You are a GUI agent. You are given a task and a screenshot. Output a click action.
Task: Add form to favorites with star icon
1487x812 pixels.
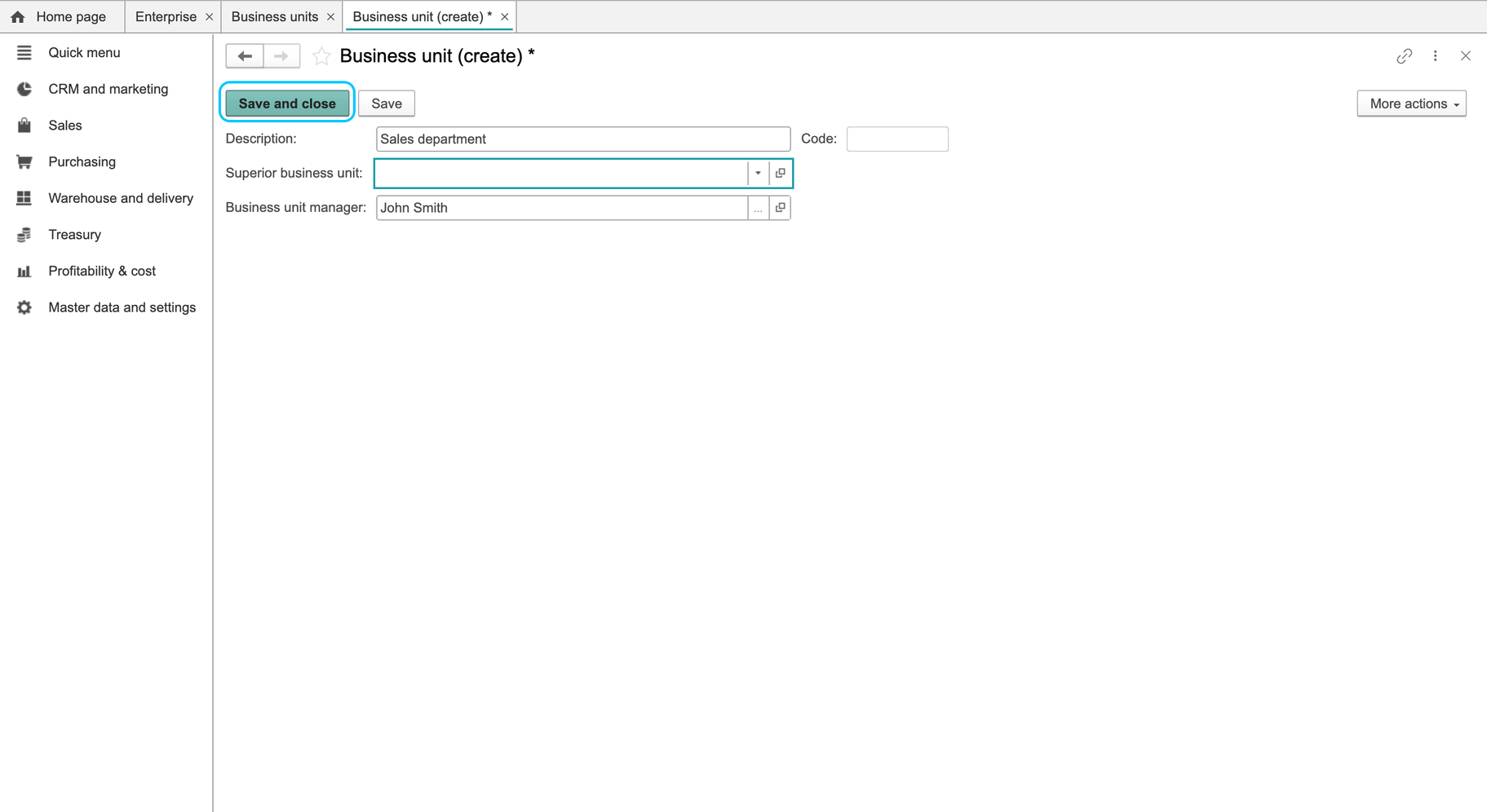click(321, 56)
